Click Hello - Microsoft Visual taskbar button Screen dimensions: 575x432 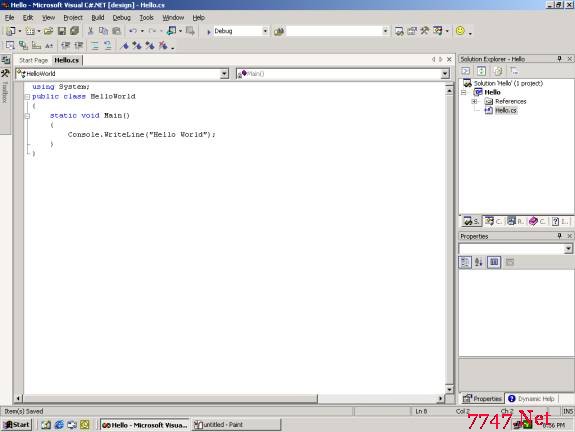point(145,425)
